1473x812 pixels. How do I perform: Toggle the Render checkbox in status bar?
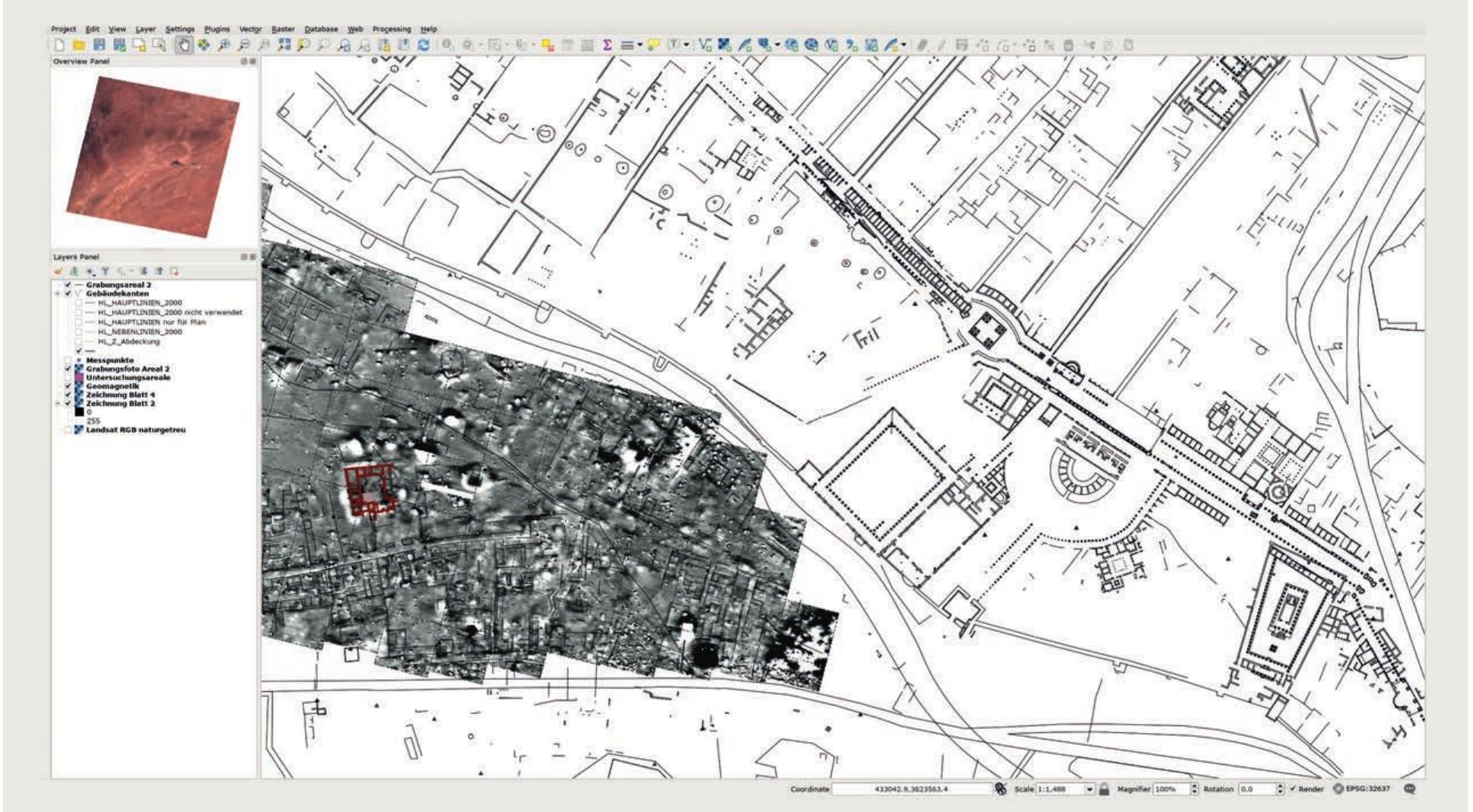(x=1293, y=789)
